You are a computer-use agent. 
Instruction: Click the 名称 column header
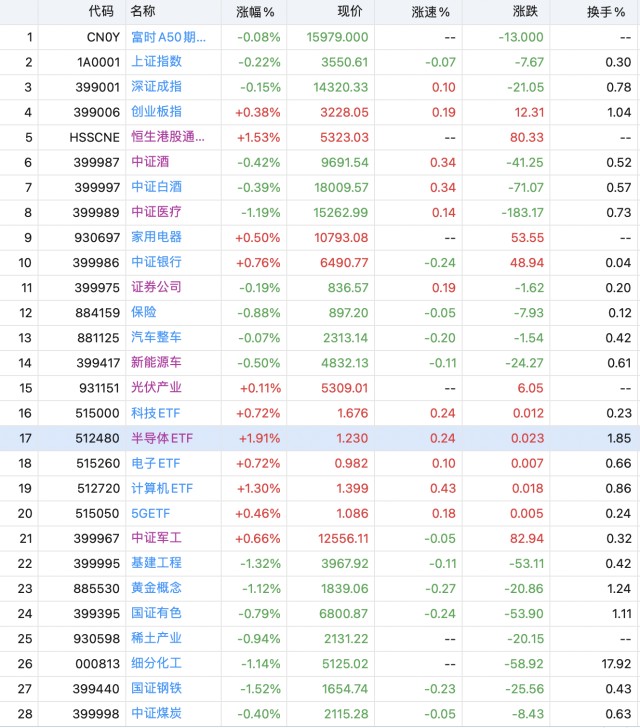(143, 11)
